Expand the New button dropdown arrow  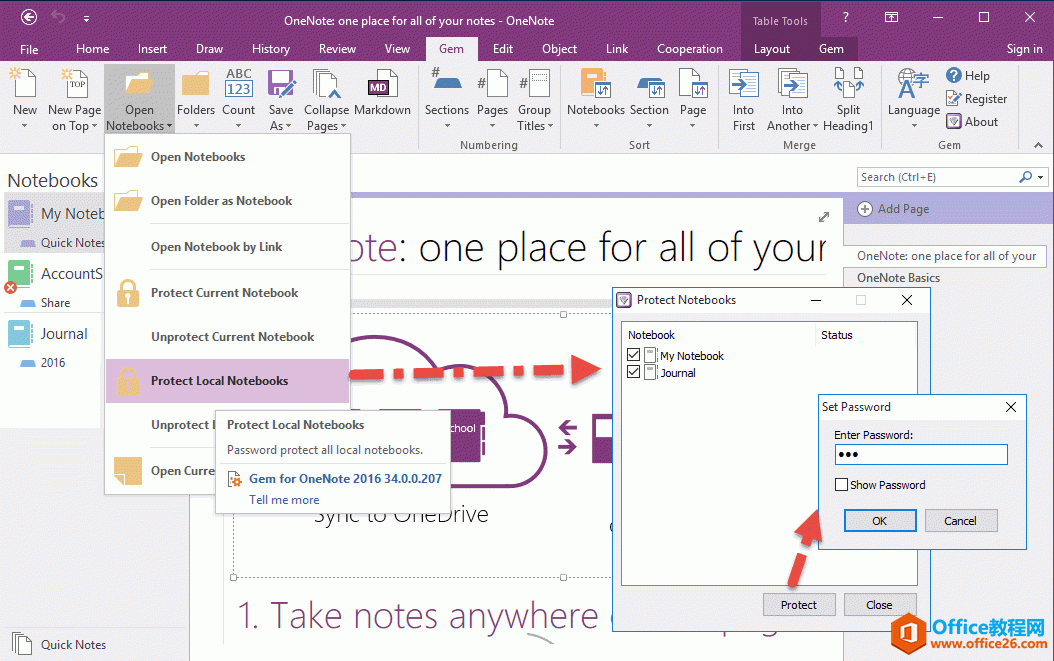click(x=23, y=125)
